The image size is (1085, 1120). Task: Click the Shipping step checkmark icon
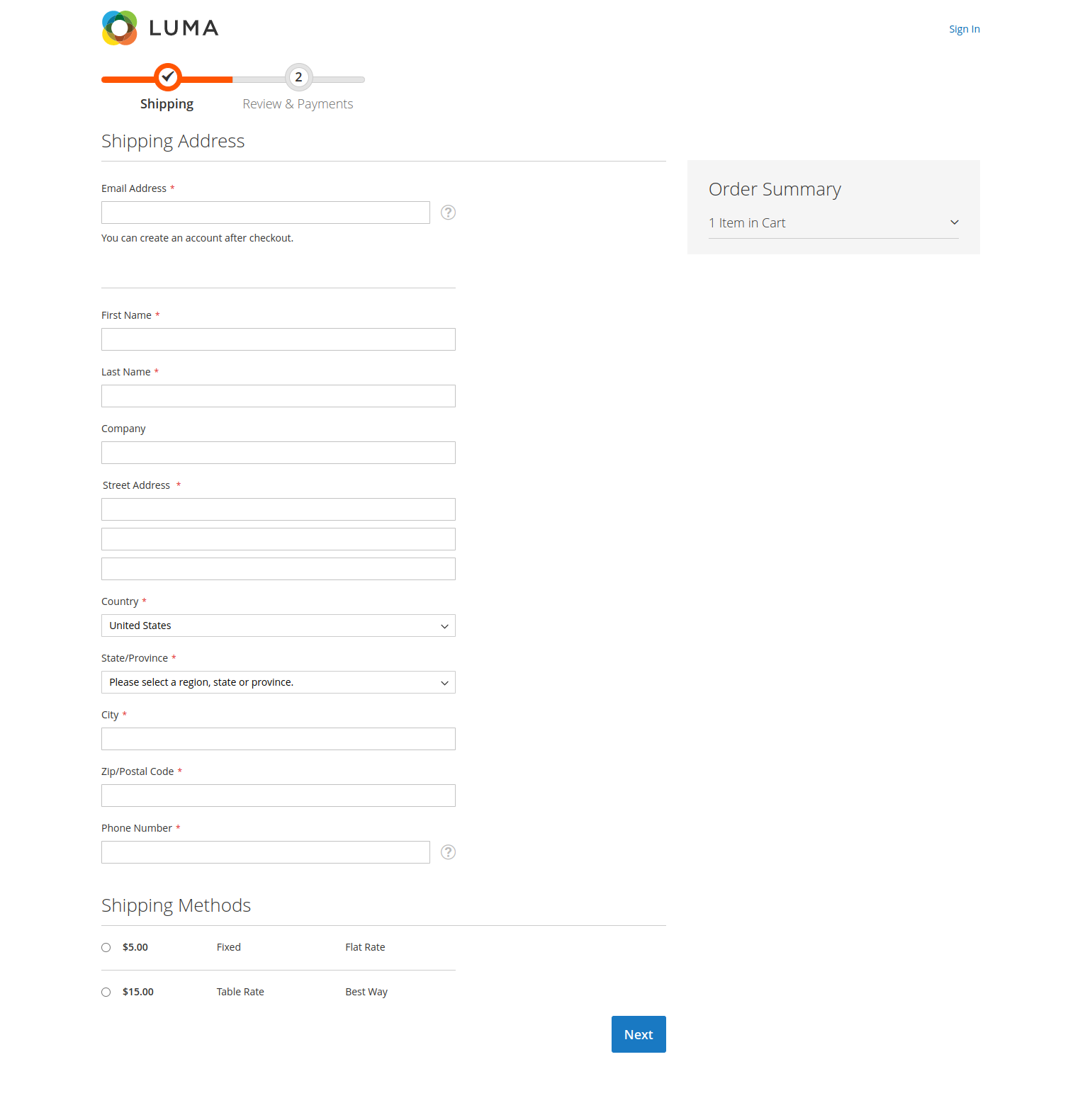(168, 77)
